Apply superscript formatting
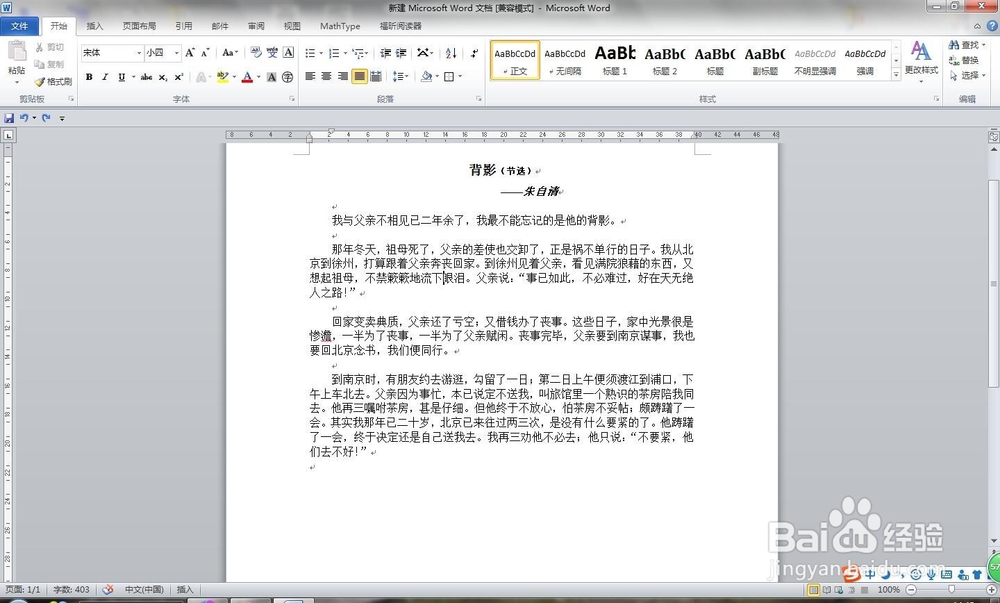The height and width of the screenshot is (603, 1000). point(179,77)
